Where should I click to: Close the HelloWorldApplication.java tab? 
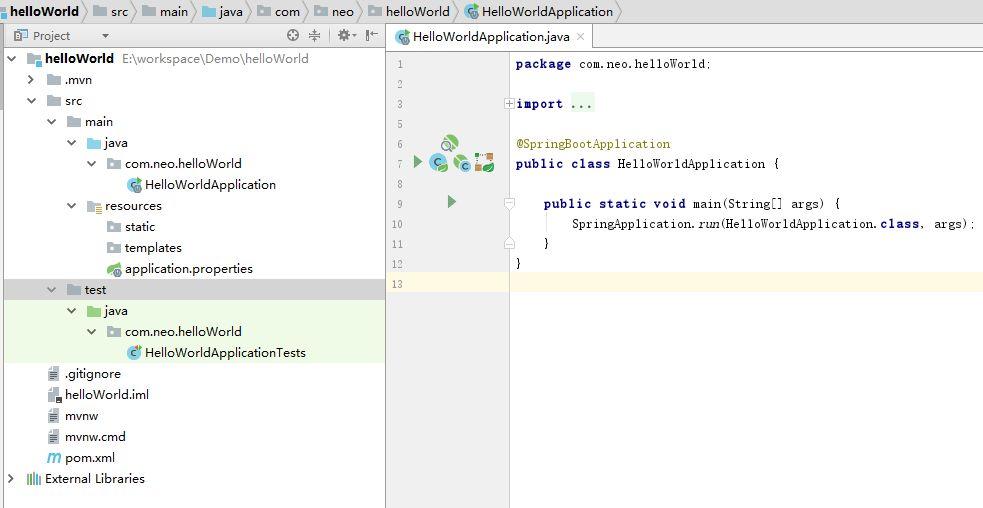click(581, 36)
